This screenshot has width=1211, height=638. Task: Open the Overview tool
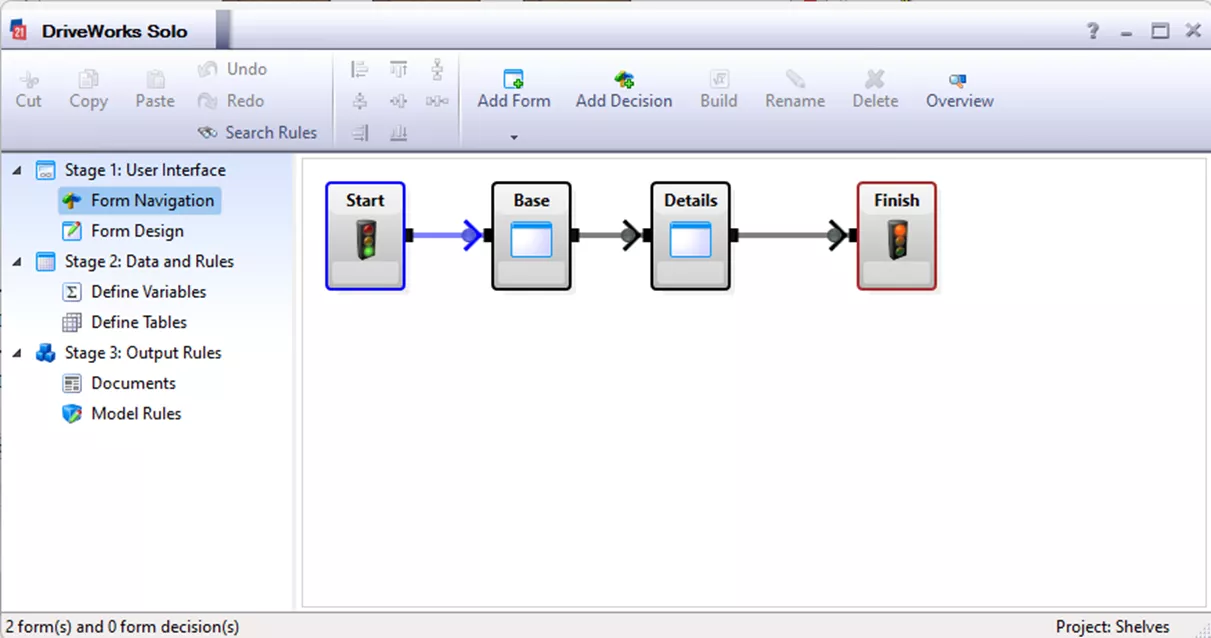tap(959, 89)
